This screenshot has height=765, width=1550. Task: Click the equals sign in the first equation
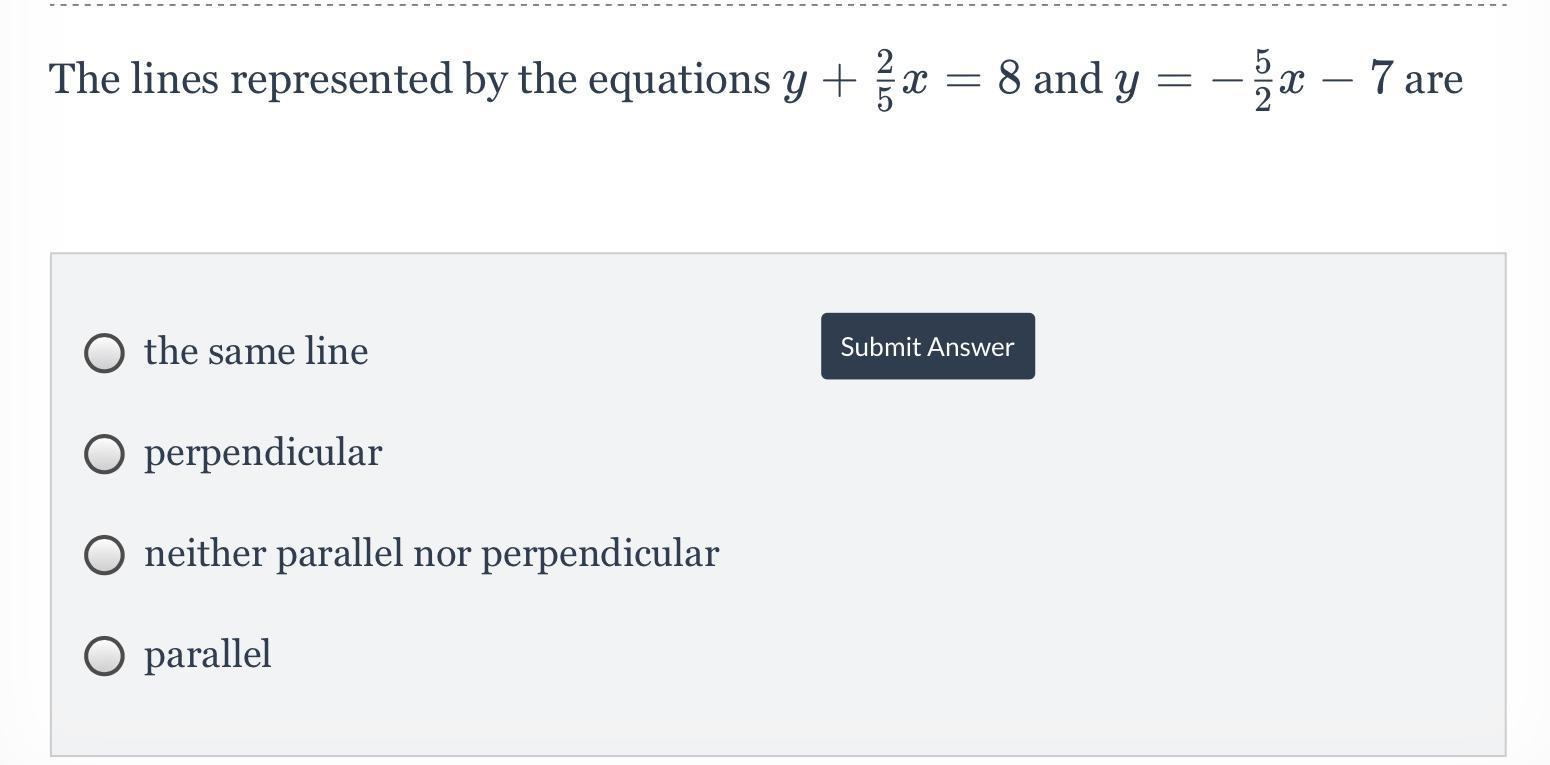tap(963, 80)
